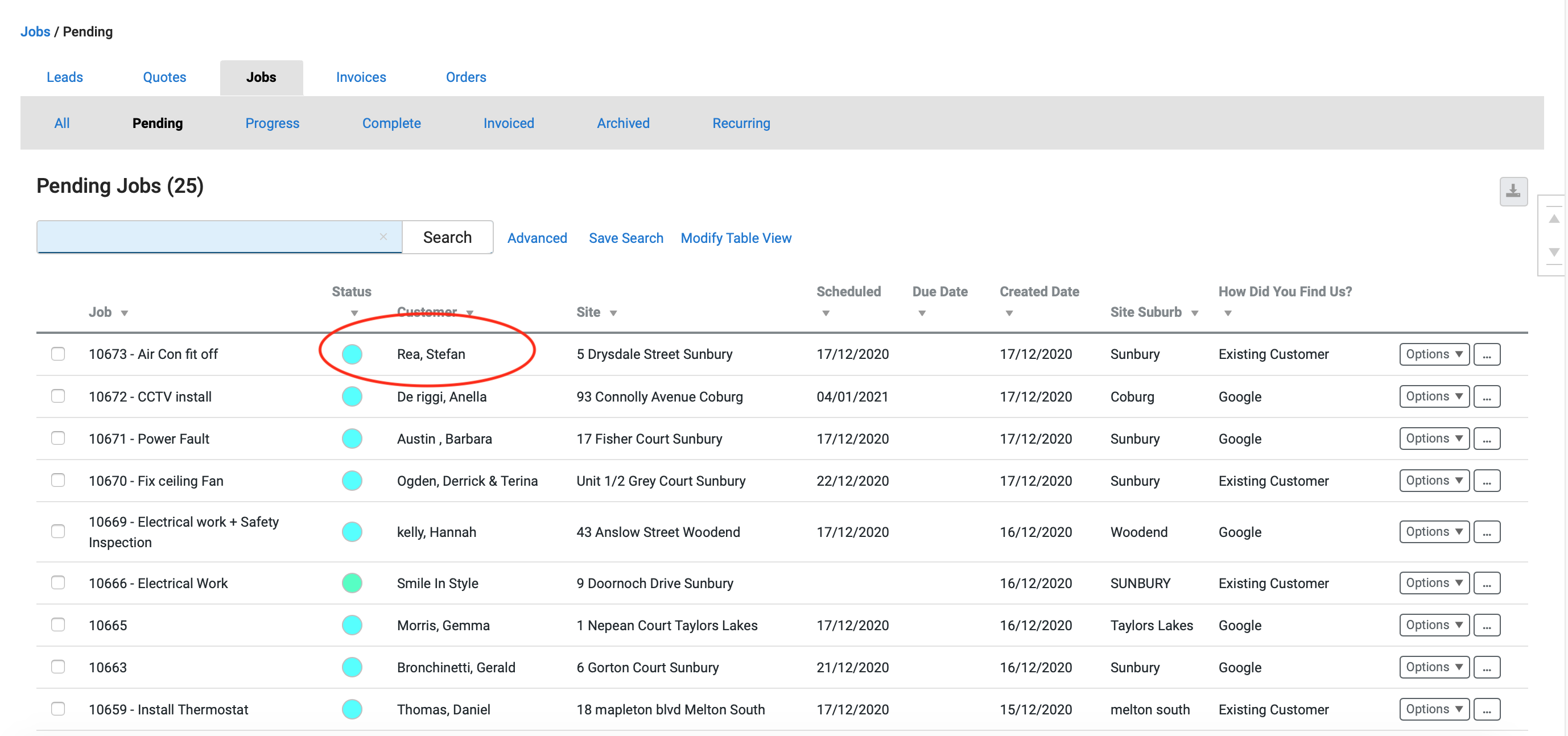Screen dimensions: 1568x736
Task: Click sort arrow under Scheduled column
Action: [x=825, y=313]
